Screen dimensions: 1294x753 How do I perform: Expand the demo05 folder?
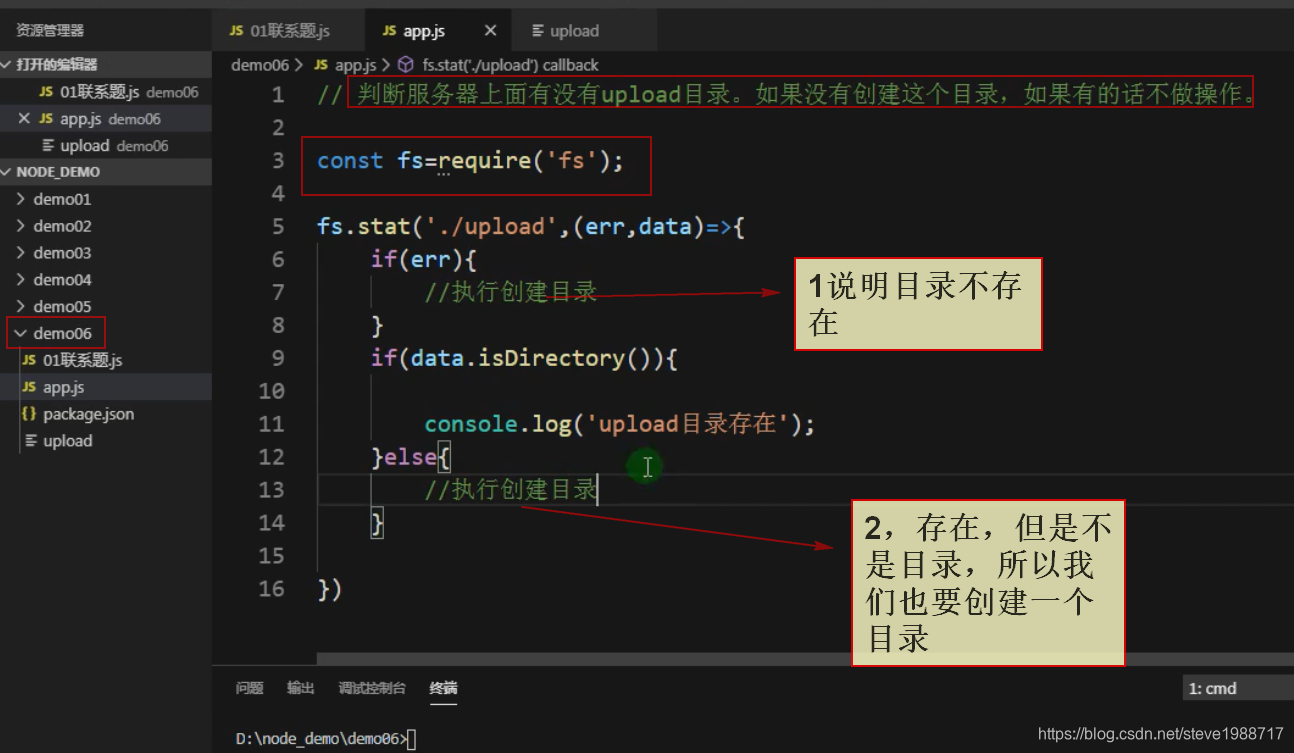click(x=106, y=306)
